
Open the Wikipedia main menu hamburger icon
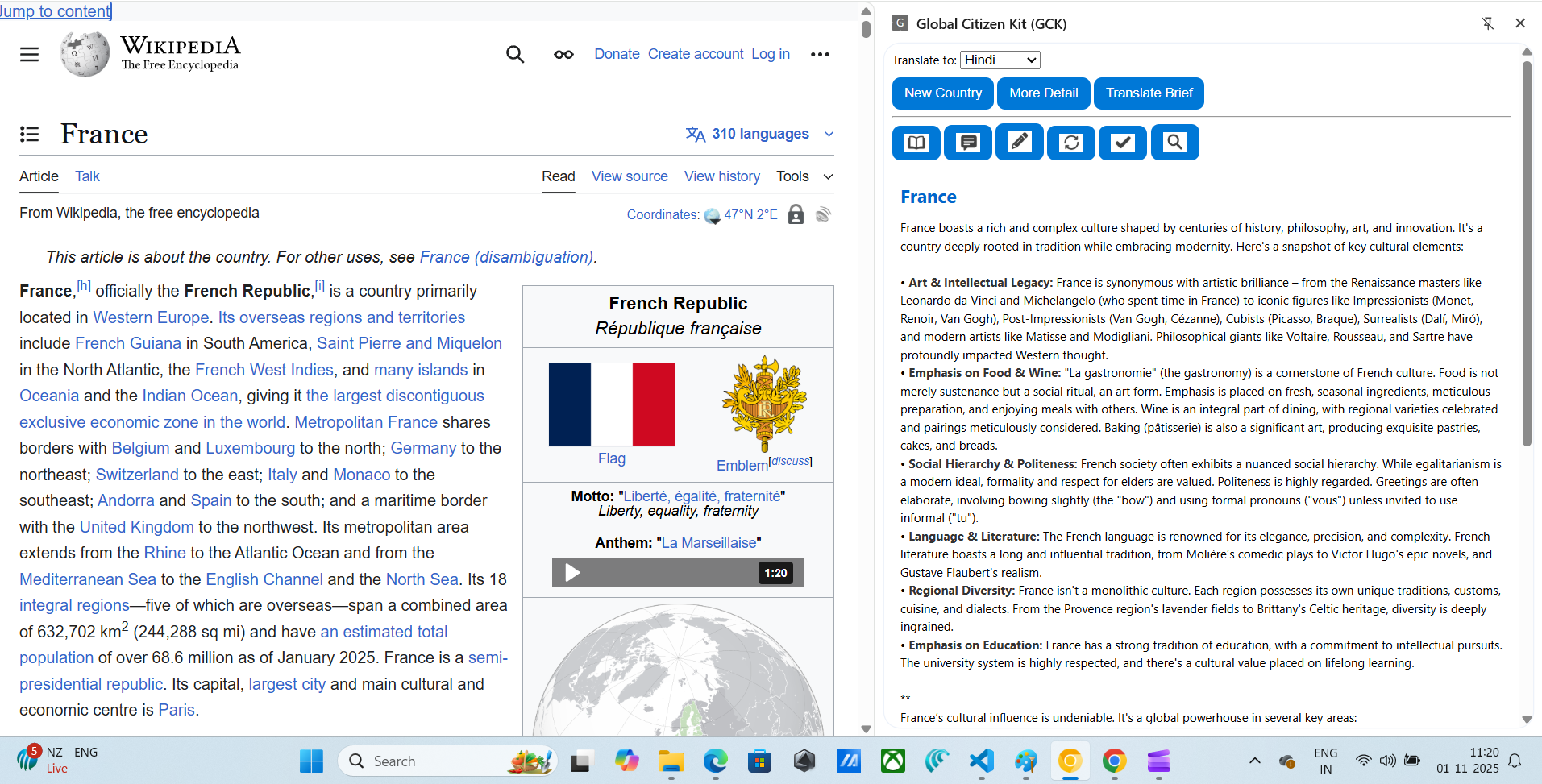point(29,54)
